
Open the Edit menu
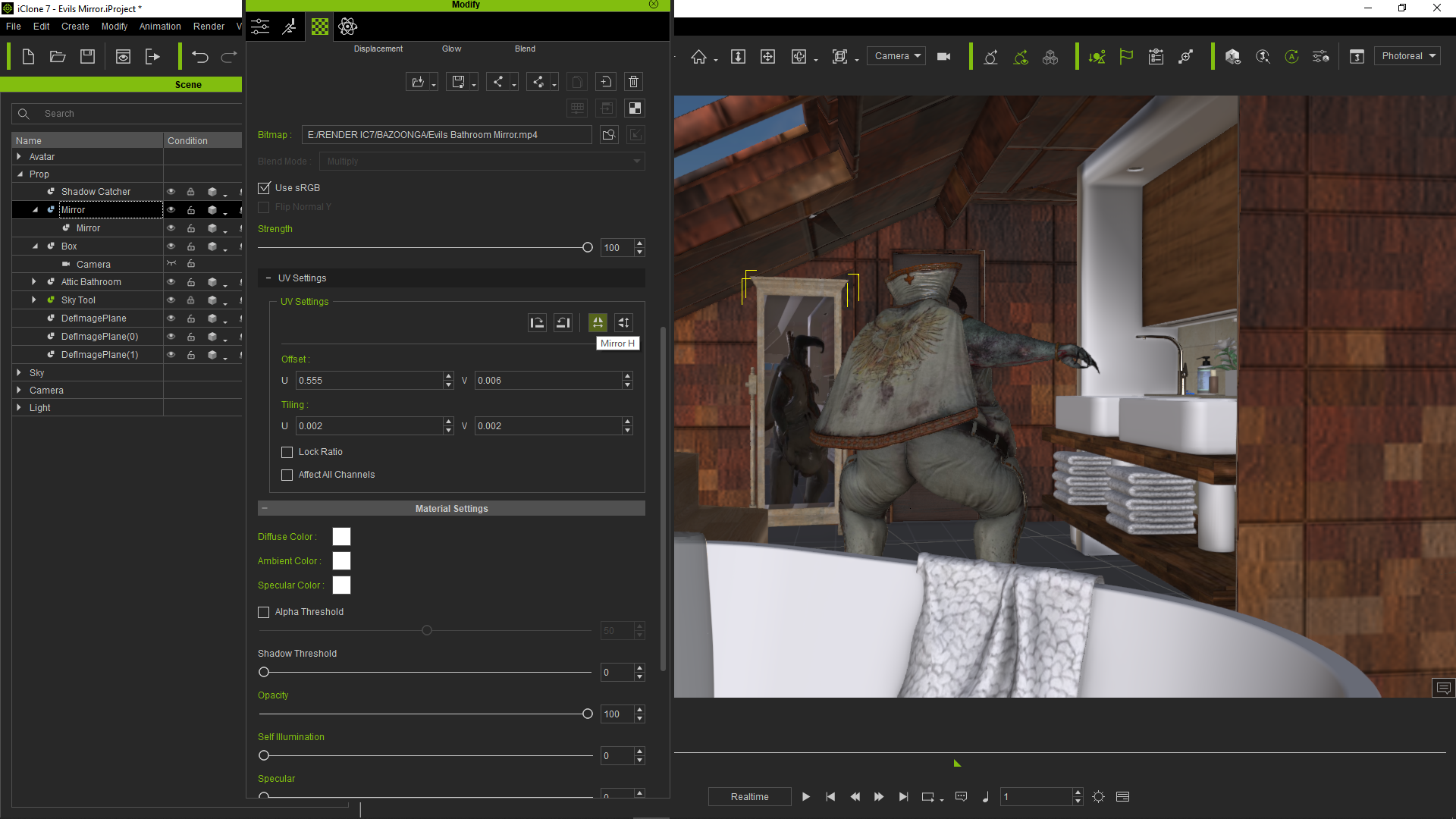pyautogui.click(x=42, y=27)
